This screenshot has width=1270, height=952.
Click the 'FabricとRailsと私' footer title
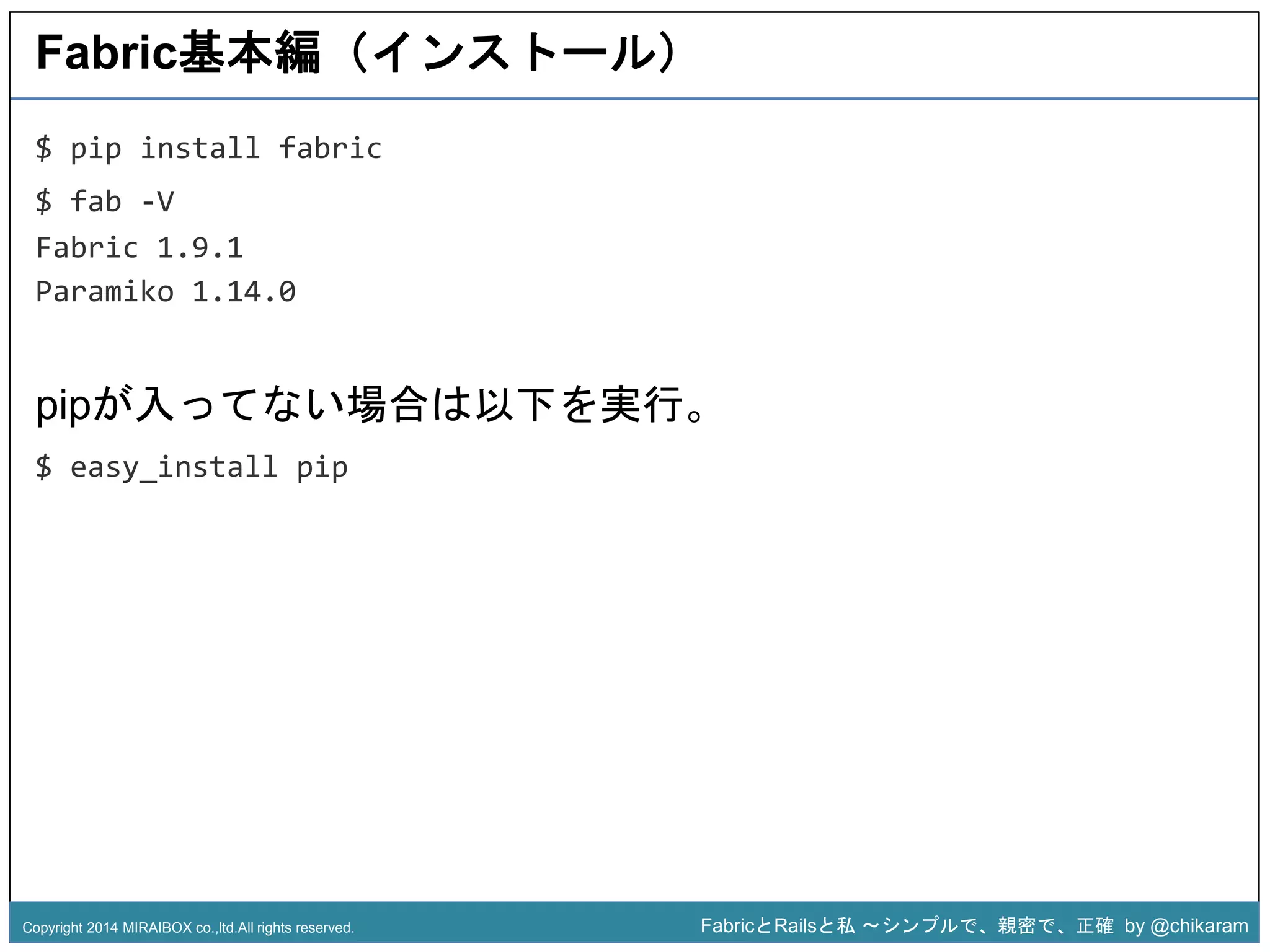coord(974,925)
